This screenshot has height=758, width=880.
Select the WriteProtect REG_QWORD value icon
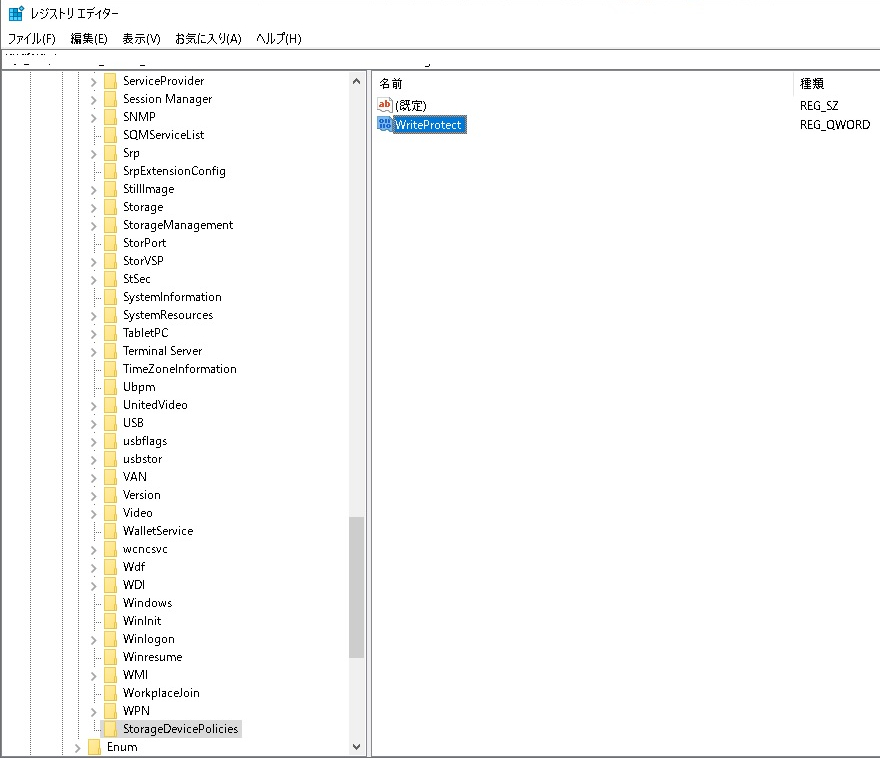385,124
